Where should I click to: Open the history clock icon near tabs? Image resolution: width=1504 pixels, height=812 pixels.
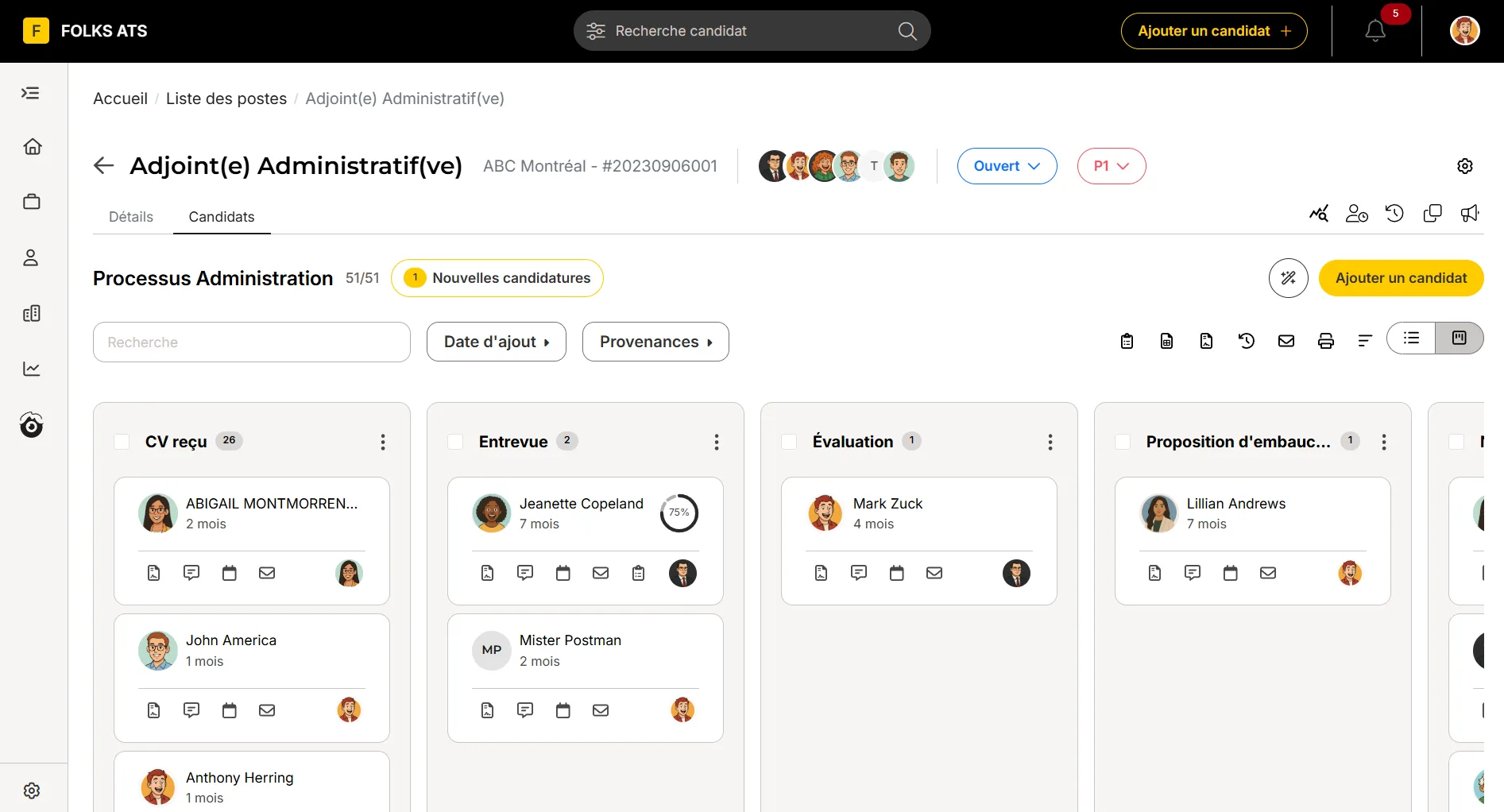point(1394,213)
